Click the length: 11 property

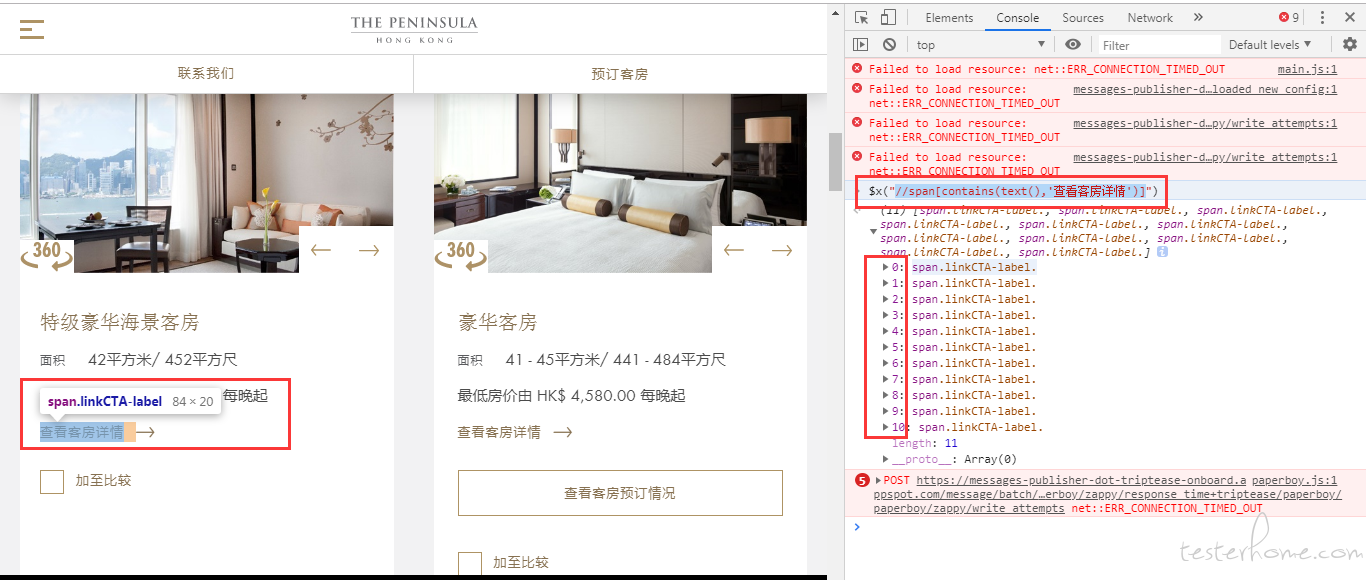pos(924,443)
